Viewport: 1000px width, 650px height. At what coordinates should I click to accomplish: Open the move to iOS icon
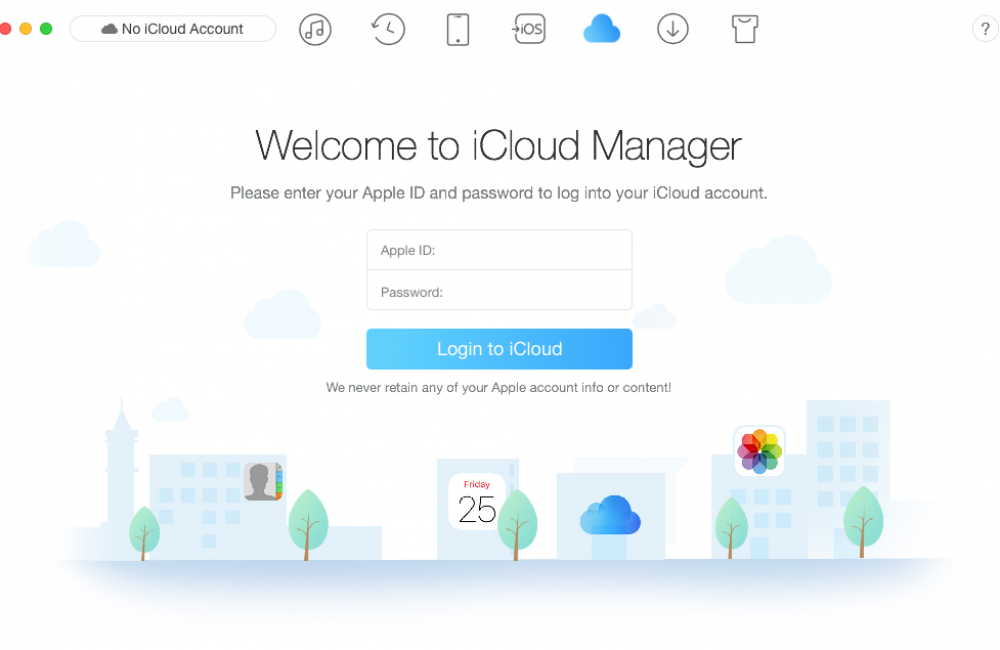coord(529,29)
